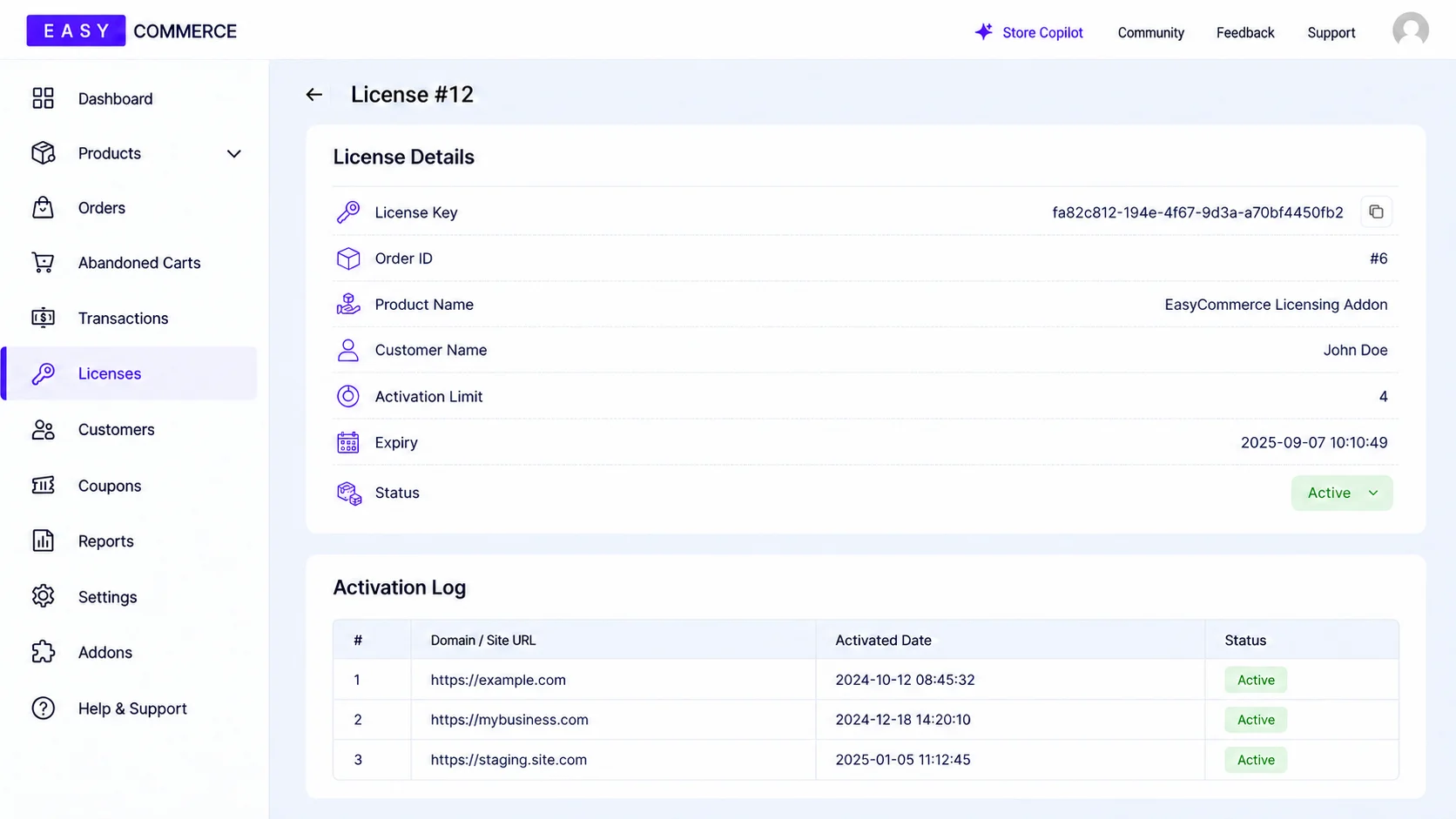Click the https://mybusiness.com domain cell
This screenshot has height=819, width=1456.
(509, 720)
